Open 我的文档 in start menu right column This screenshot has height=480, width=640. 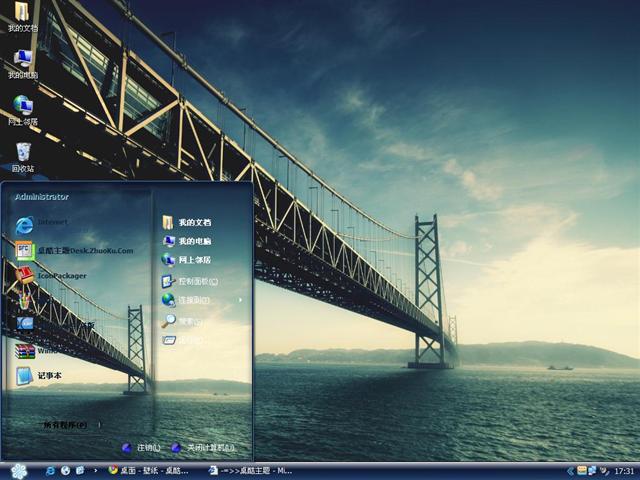[194, 222]
